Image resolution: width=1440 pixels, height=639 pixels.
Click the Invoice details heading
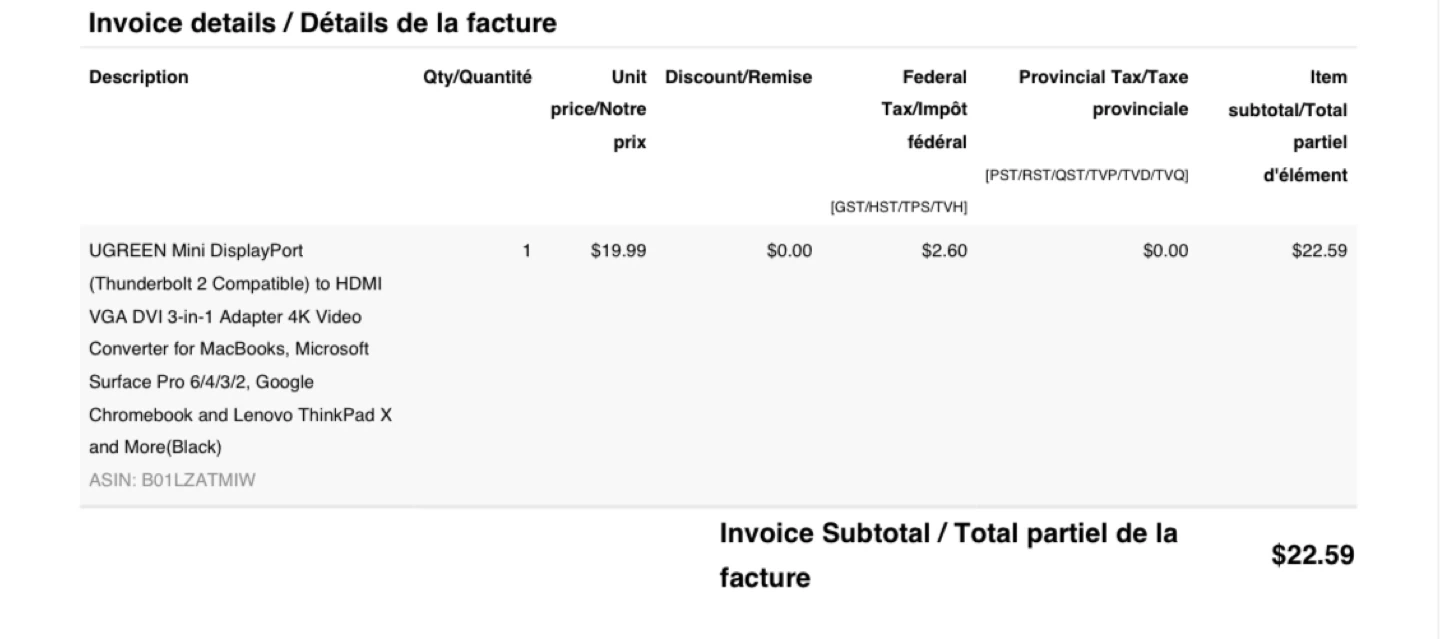pyautogui.click(x=322, y=23)
